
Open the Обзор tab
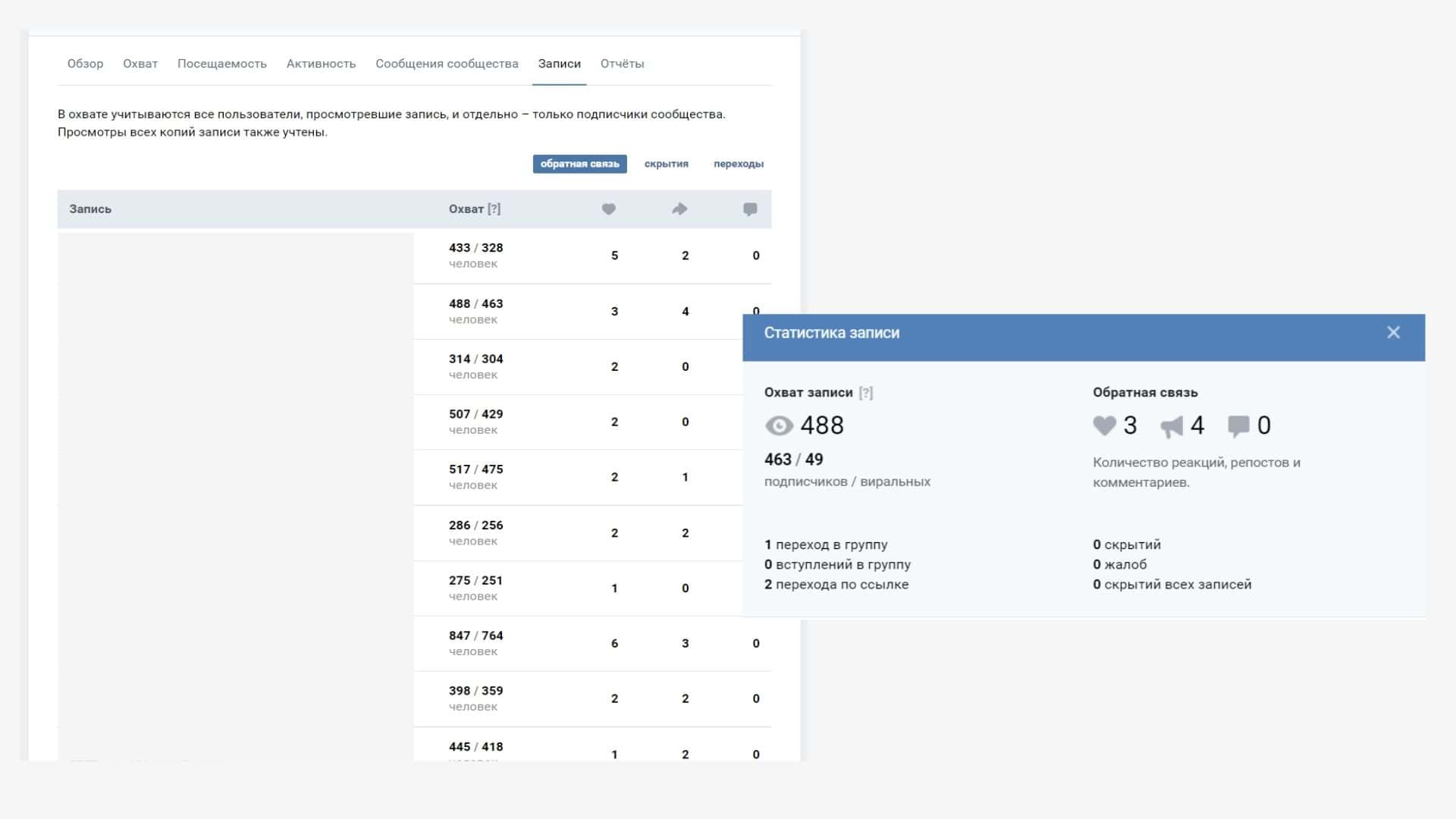coord(85,64)
